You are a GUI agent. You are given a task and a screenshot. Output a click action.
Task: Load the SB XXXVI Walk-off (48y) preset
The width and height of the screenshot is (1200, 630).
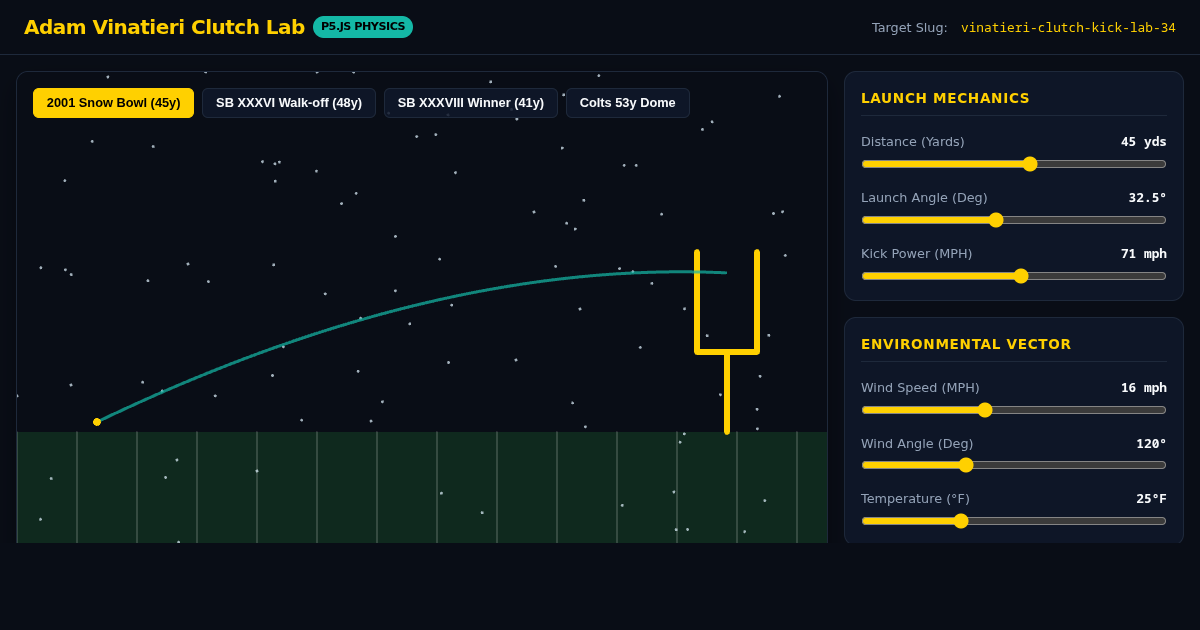point(289,103)
